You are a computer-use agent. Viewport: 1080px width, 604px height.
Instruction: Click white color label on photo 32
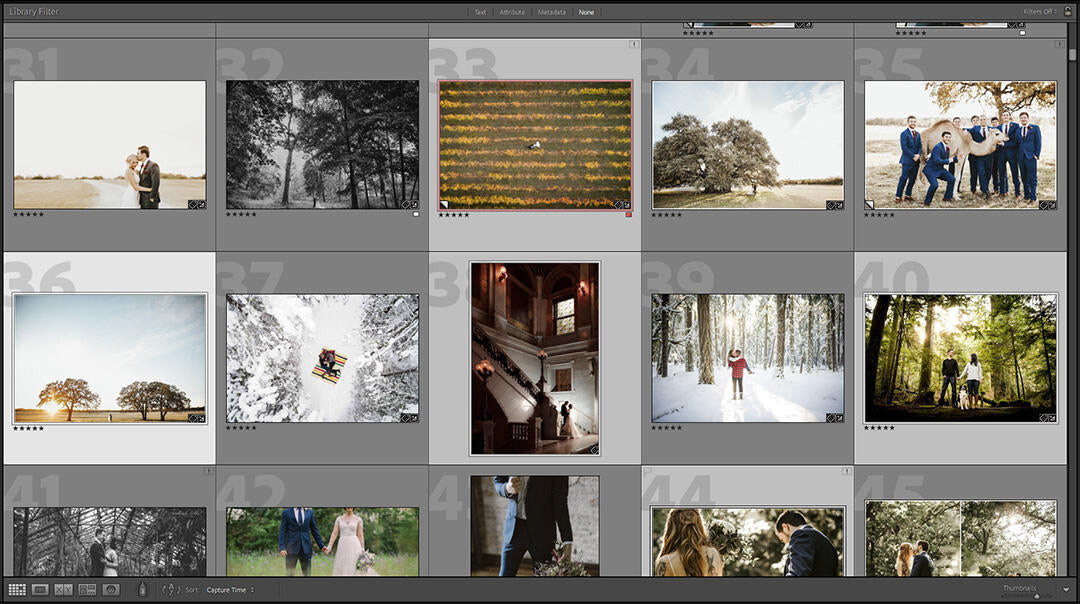pyautogui.click(x=415, y=215)
